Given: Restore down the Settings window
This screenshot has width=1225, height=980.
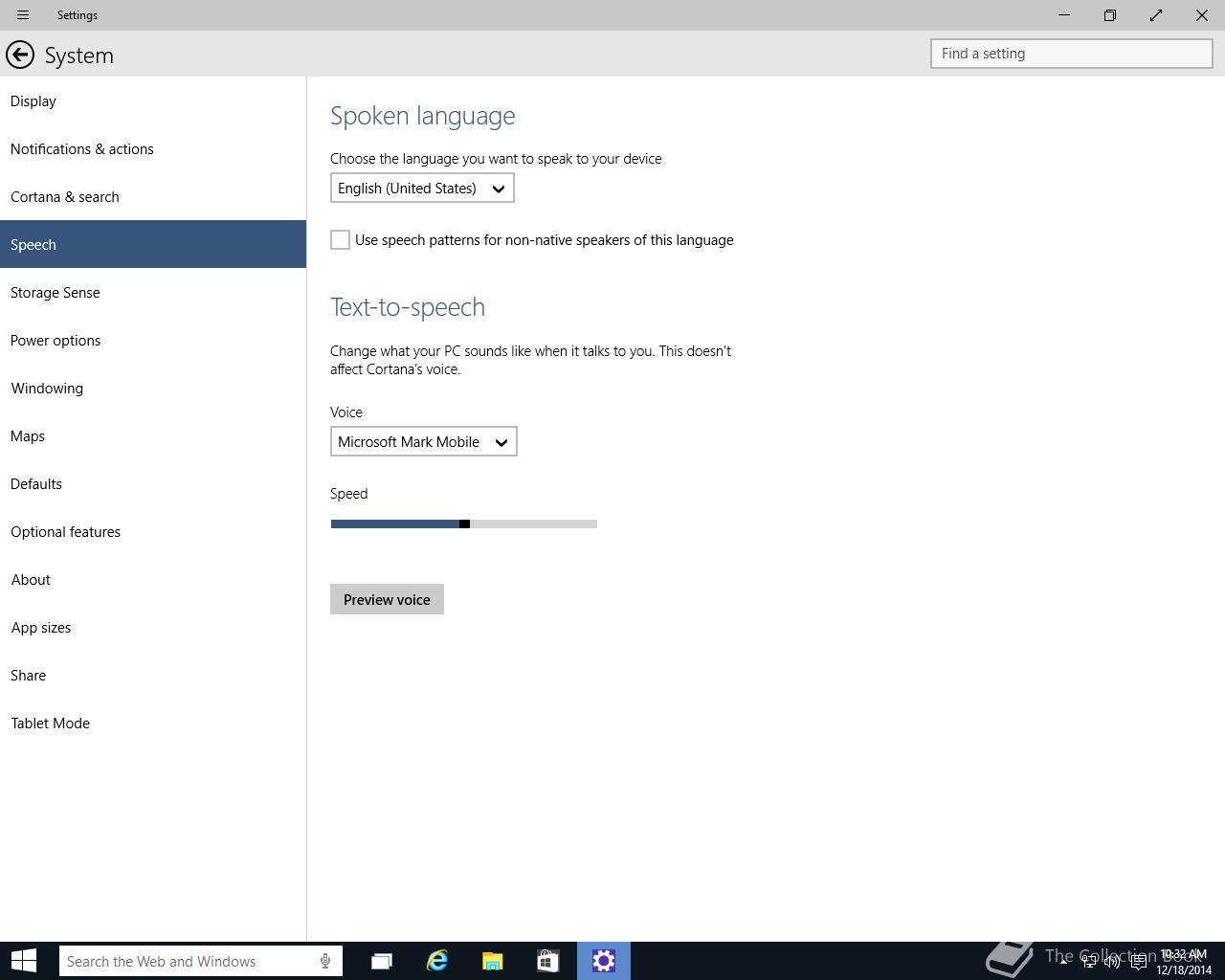Looking at the screenshot, I should (1110, 15).
